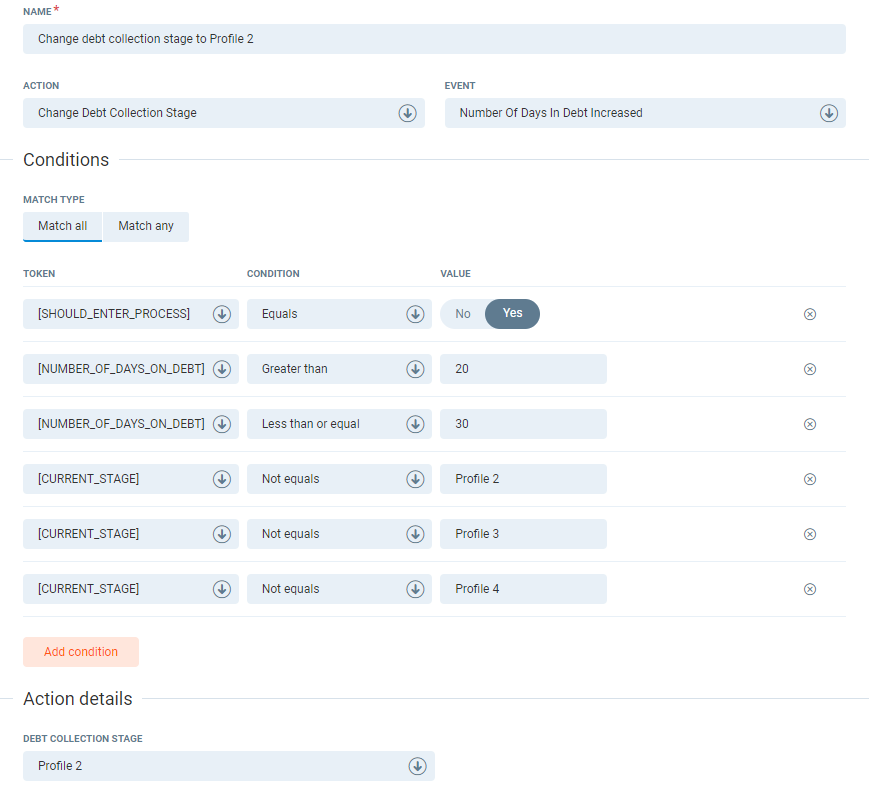869x810 pixels.
Task: Click the Name input field
Action: [434, 39]
